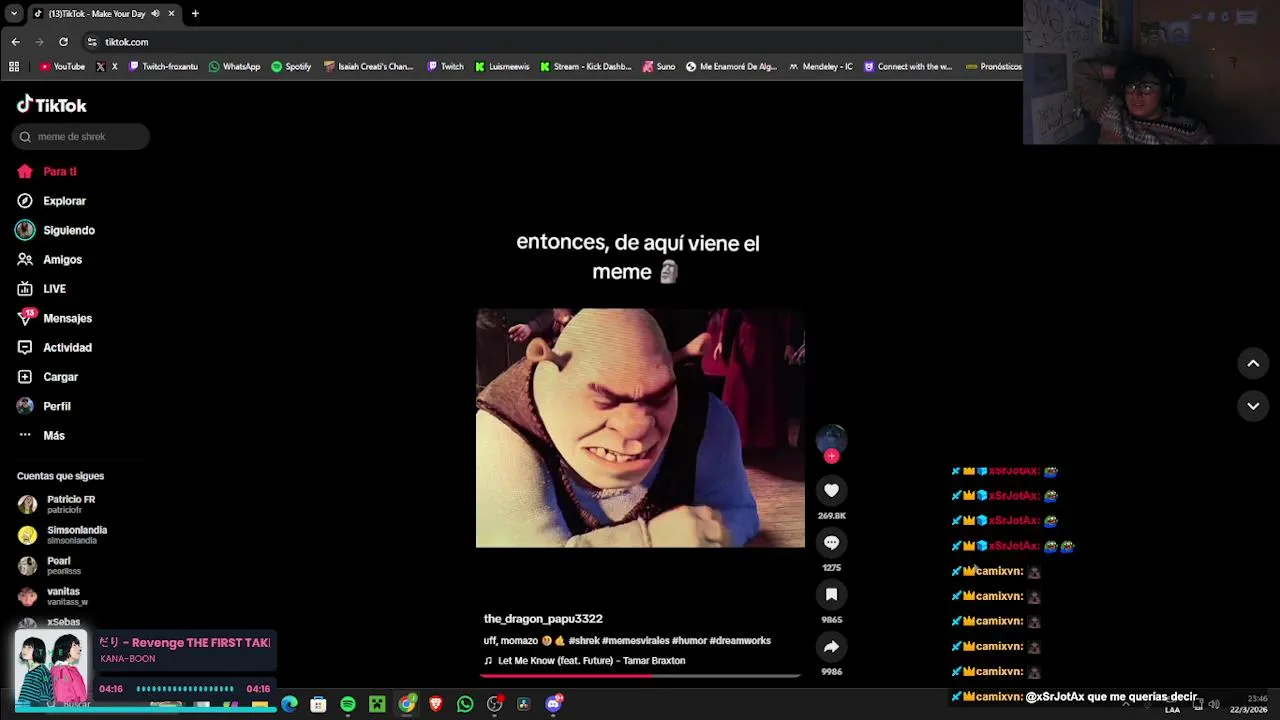Open the Siguiendo feed
The width and height of the screenshot is (1280, 720).
click(56, 230)
